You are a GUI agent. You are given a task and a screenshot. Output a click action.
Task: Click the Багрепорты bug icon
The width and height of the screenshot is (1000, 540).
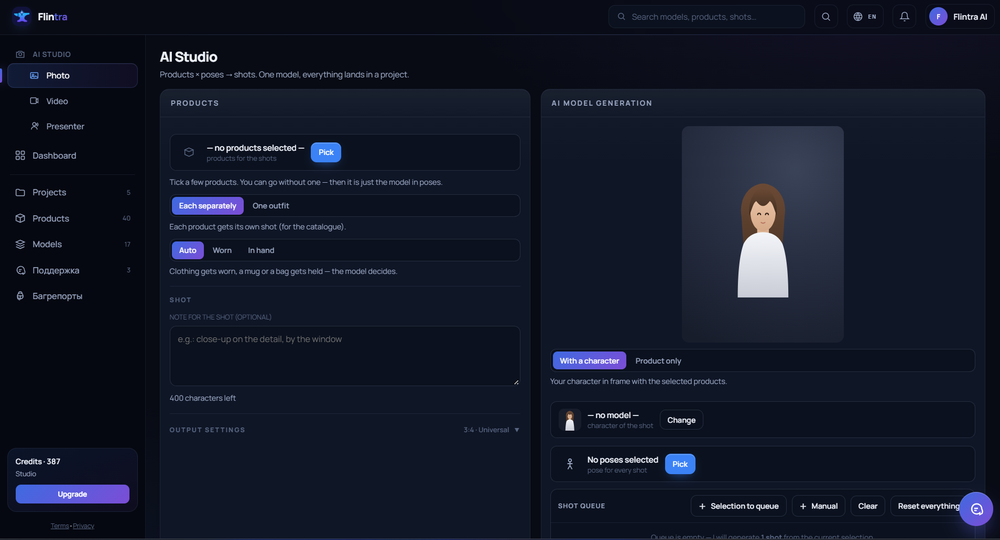(x=20, y=296)
